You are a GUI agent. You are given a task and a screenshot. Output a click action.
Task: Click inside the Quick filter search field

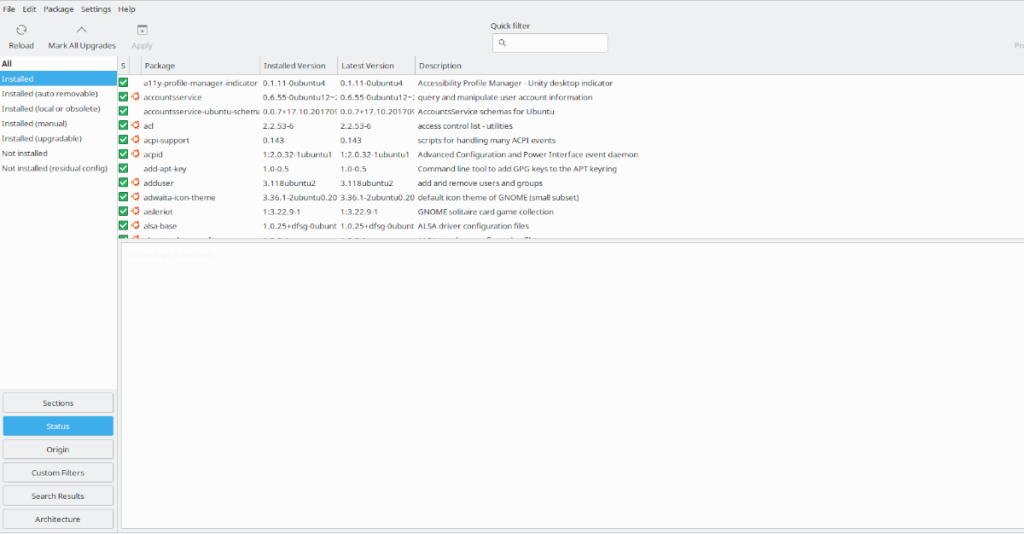[555, 43]
